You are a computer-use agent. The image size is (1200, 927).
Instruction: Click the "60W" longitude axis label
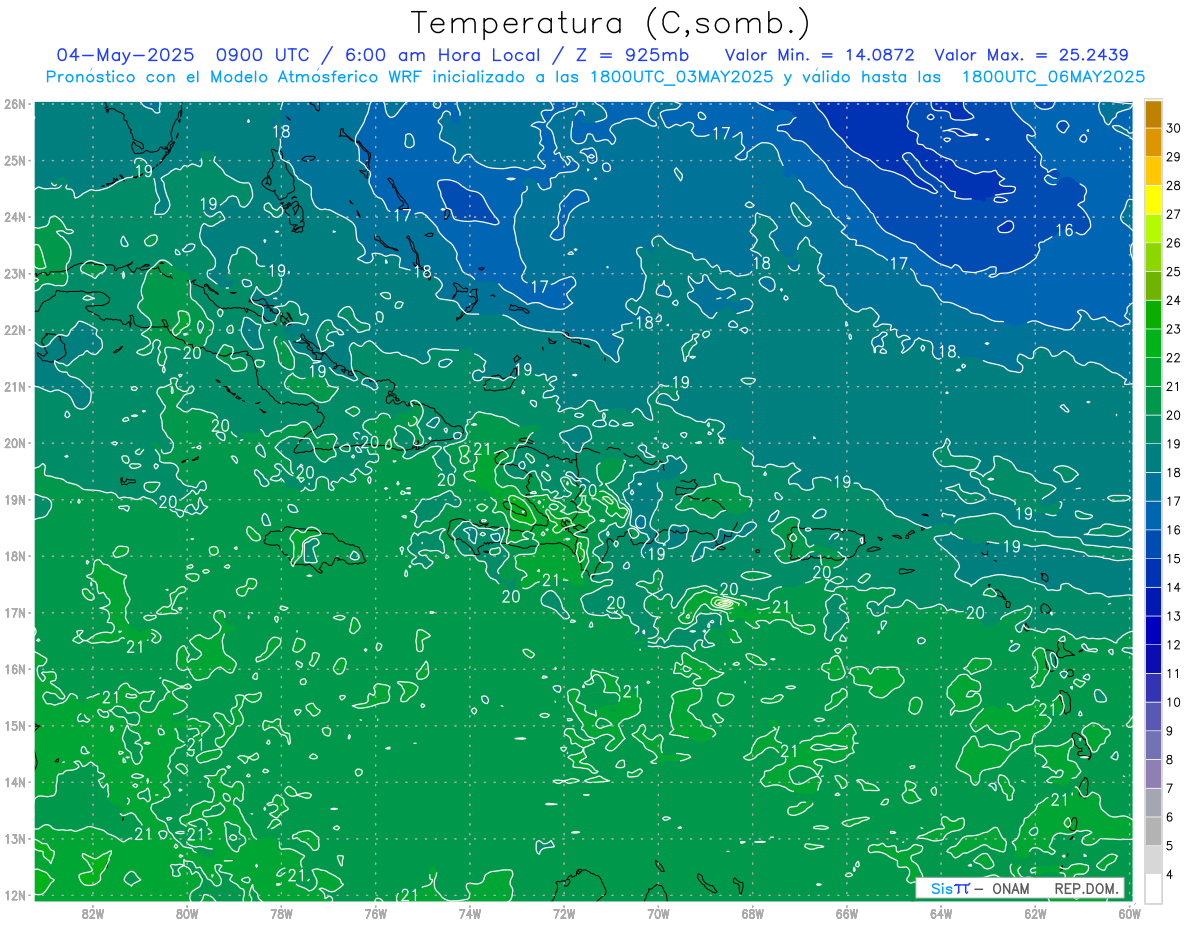[x=1128, y=913]
